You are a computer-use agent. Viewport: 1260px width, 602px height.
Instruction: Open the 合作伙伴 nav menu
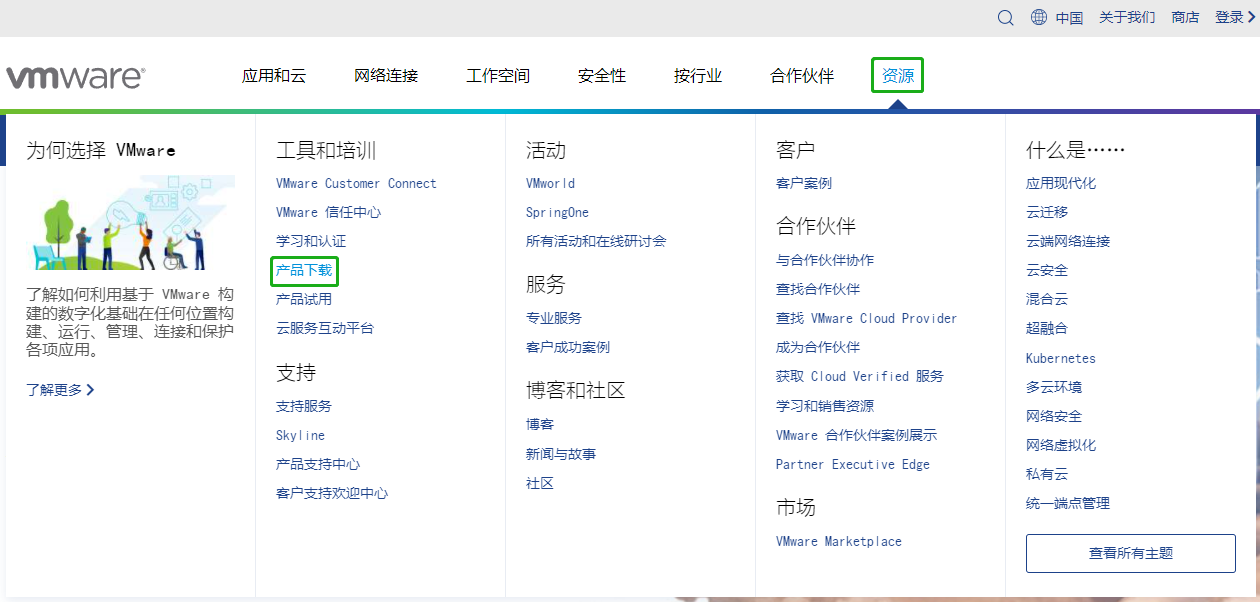(x=802, y=75)
